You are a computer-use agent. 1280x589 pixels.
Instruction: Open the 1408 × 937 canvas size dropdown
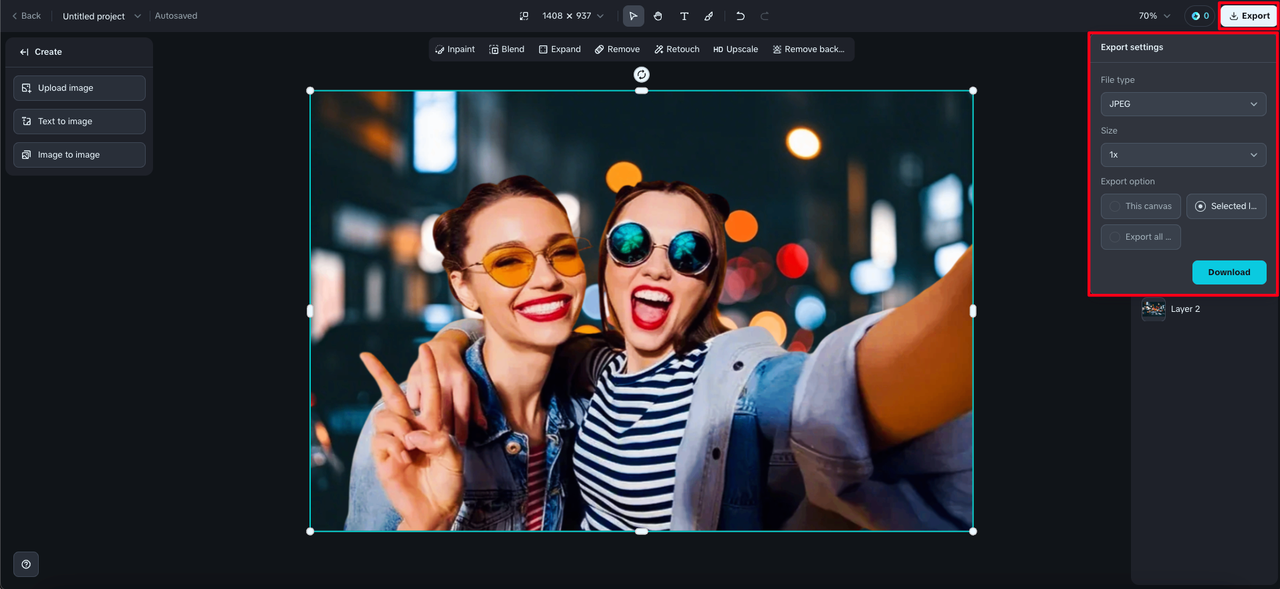pos(573,16)
